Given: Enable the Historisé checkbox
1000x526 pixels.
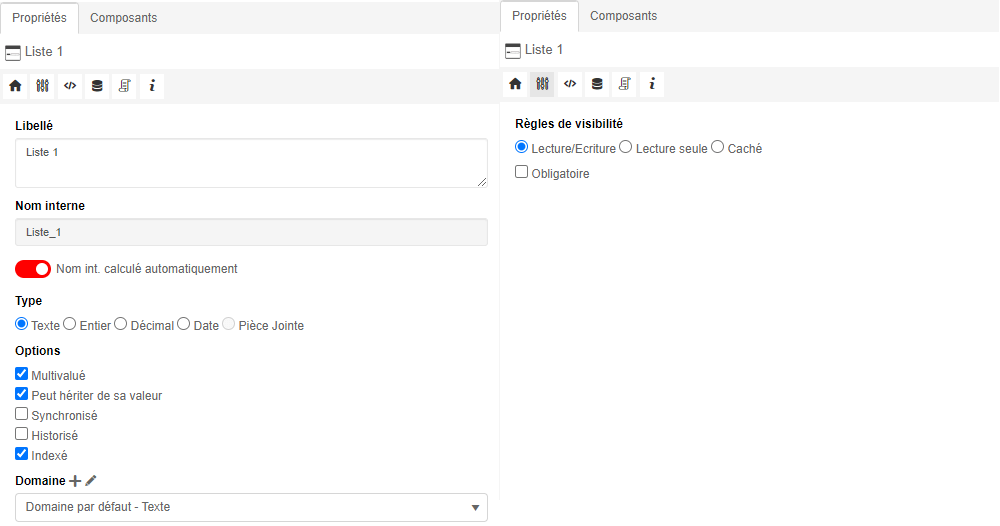Looking at the screenshot, I should (x=22, y=434).
